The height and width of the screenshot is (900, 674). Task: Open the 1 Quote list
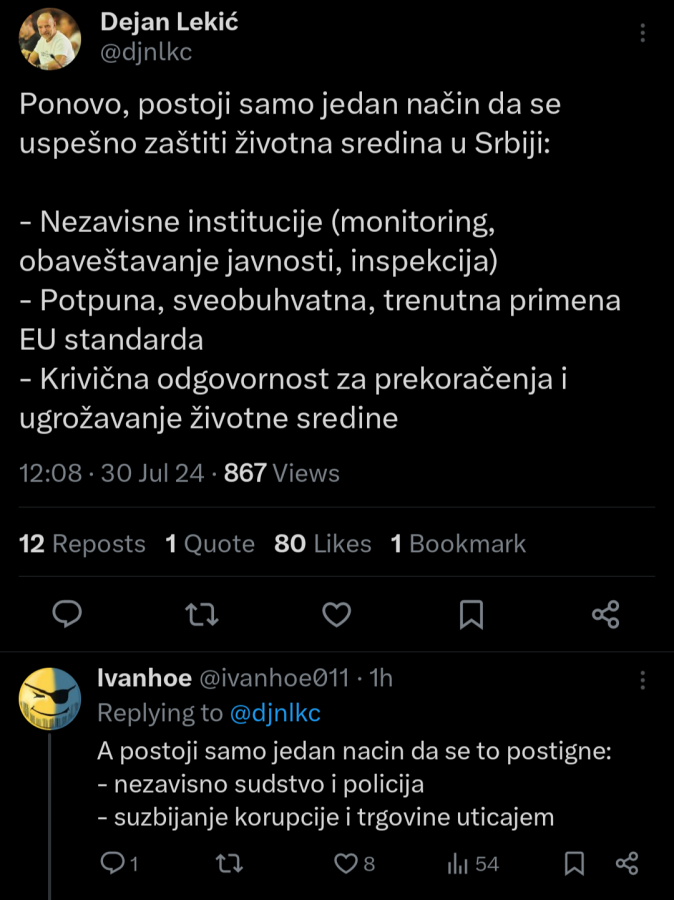coord(210,544)
